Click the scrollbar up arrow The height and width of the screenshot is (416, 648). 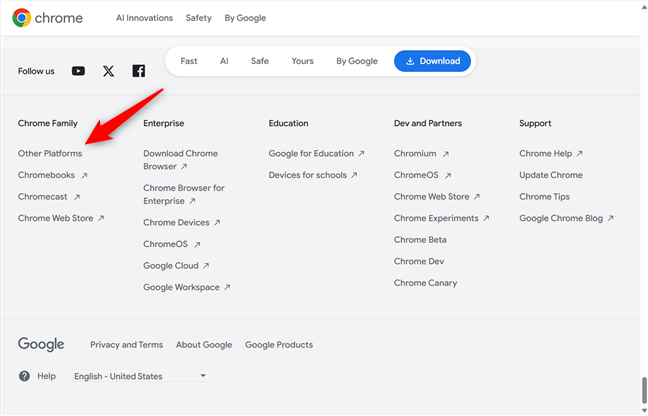644,7
